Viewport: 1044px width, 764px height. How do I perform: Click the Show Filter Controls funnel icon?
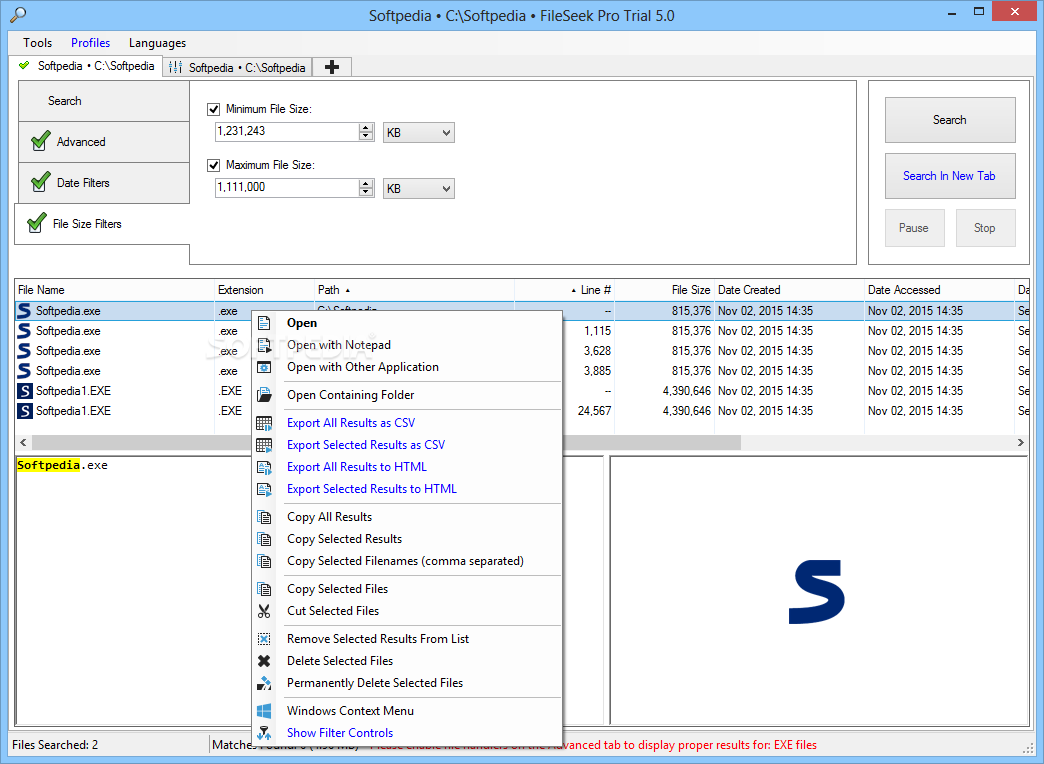[264, 733]
